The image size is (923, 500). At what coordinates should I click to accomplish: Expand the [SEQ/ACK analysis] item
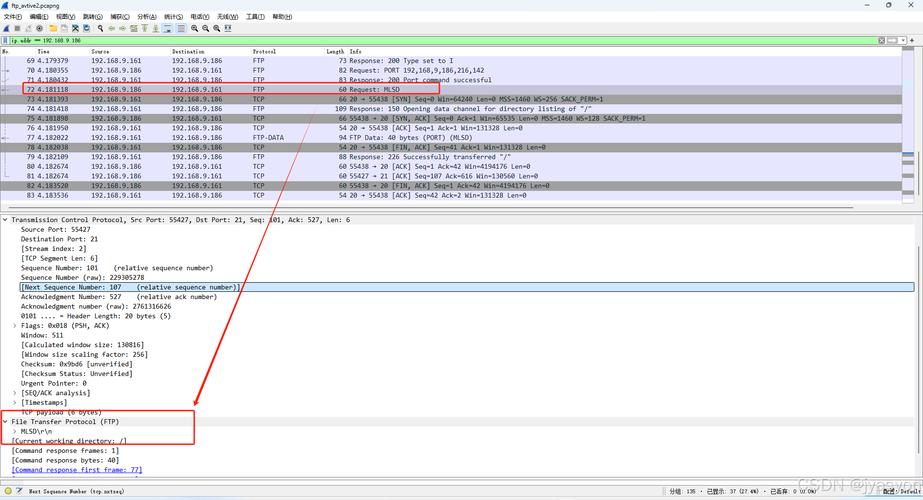pos(15,393)
